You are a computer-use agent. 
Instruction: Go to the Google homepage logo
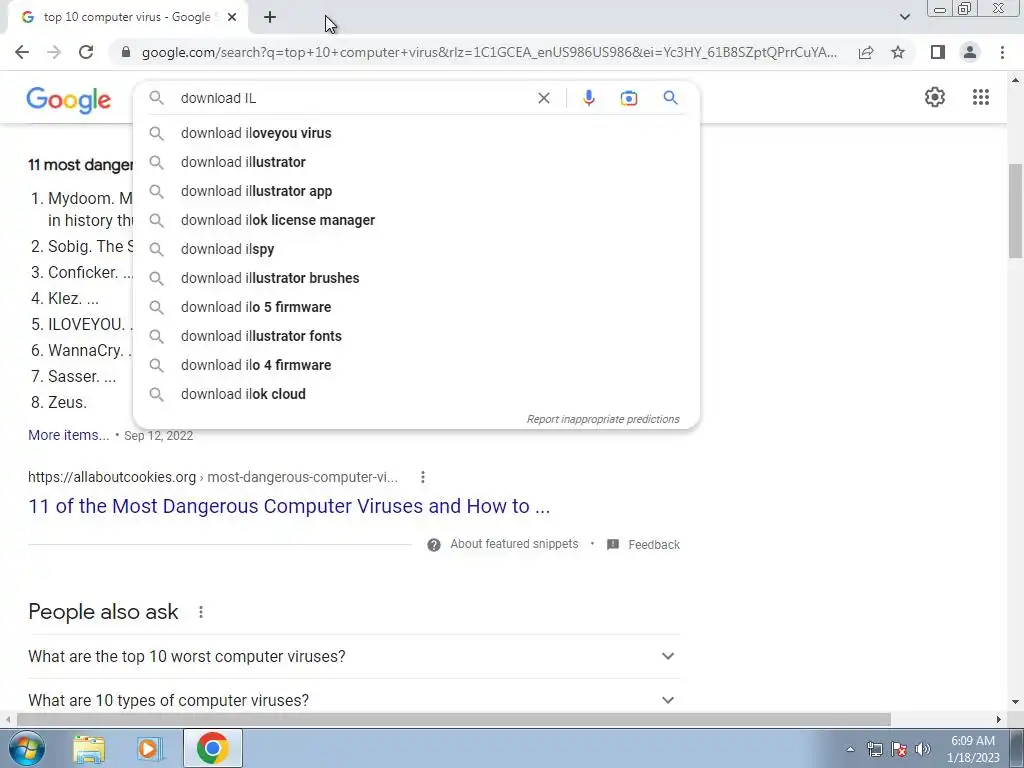coord(69,100)
